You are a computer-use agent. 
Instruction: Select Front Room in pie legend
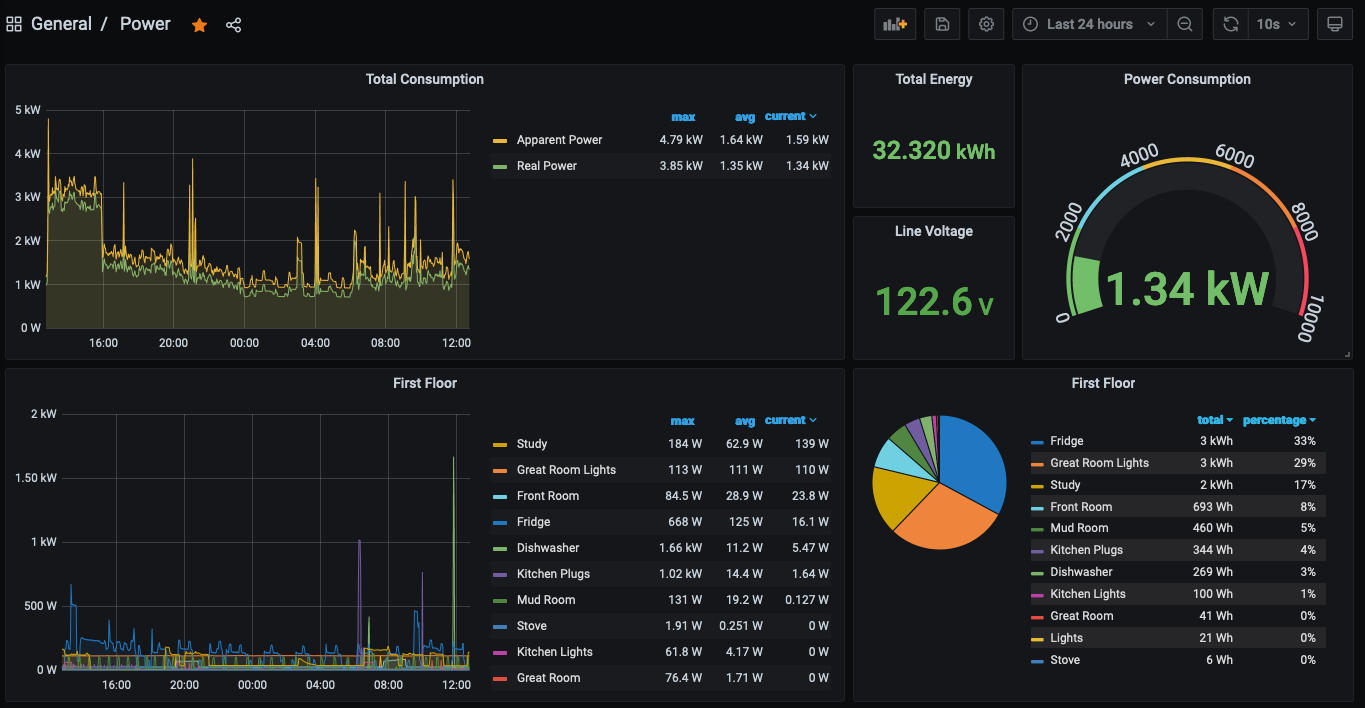point(1081,507)
